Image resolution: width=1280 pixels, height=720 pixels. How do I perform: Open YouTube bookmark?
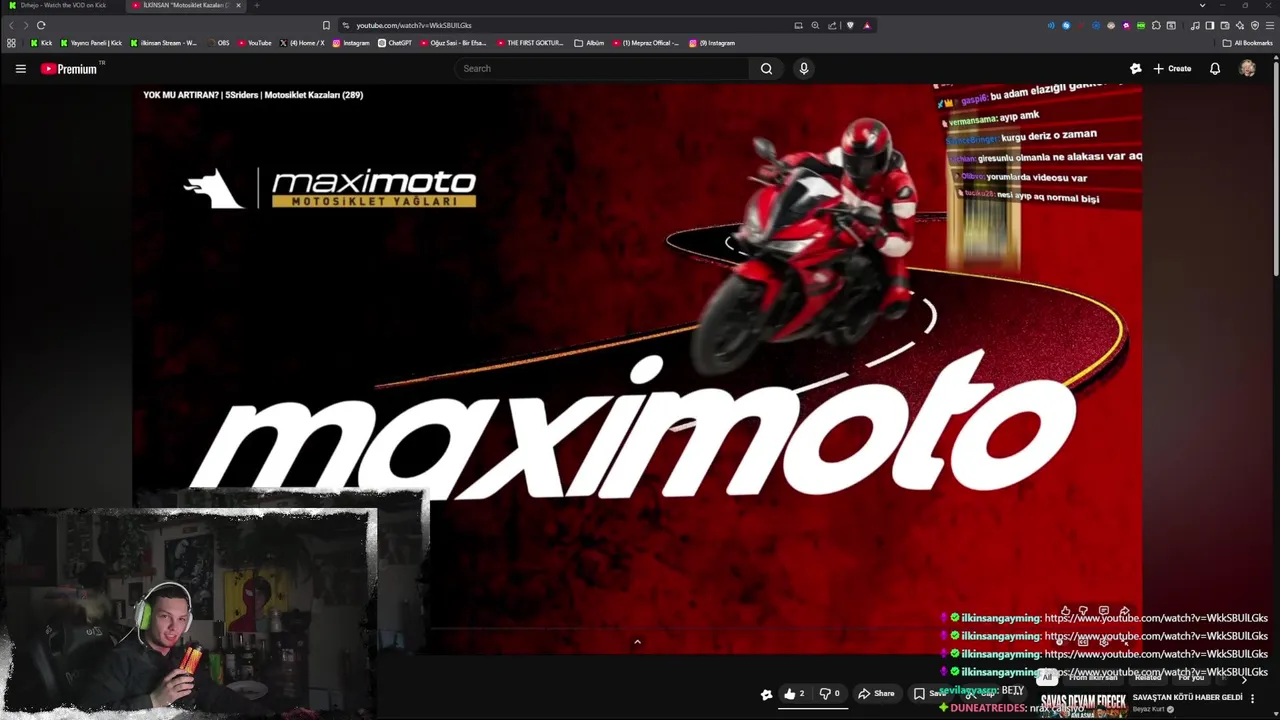(255, 43)
